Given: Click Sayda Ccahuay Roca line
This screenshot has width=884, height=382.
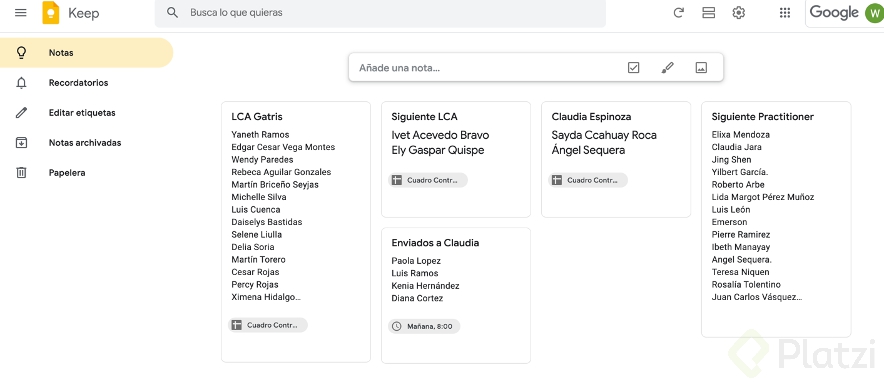Looking at the screenshot, I should tap(604, 135).
